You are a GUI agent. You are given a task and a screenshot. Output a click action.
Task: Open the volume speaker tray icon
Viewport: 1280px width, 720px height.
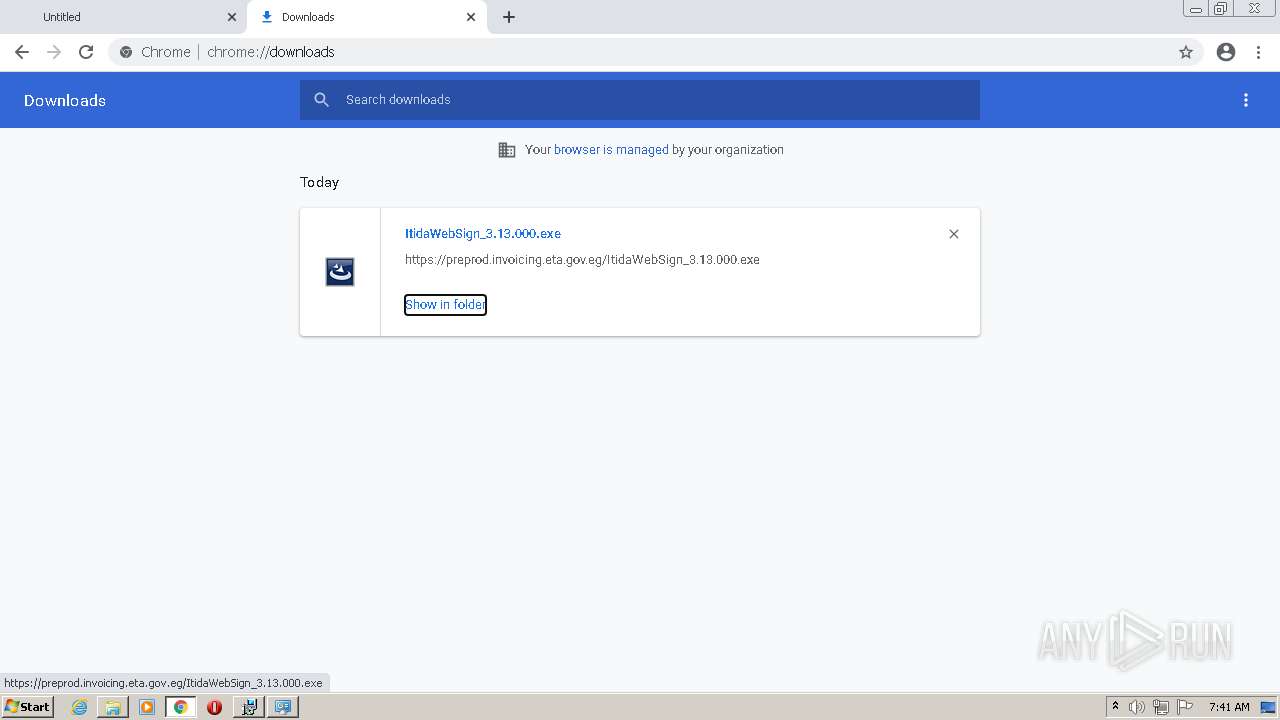pyautogui.click(x=1137, y=707)
